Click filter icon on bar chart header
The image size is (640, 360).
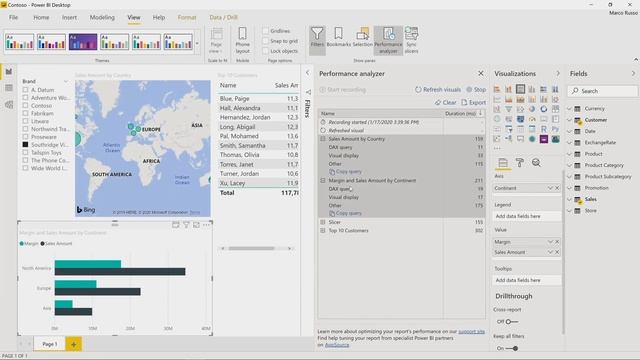tap(186, 225)
